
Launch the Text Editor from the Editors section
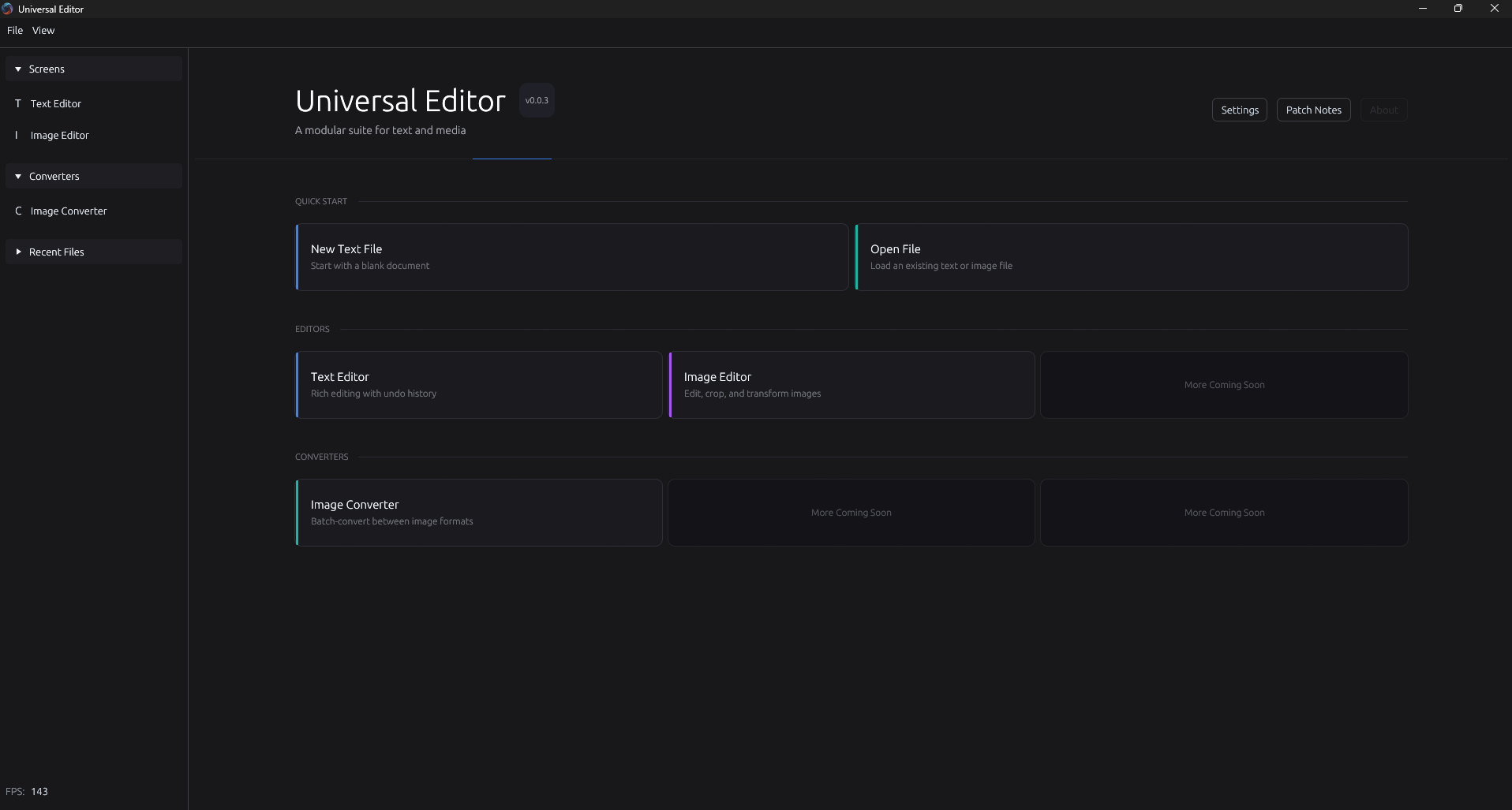(x=478, y=385)
